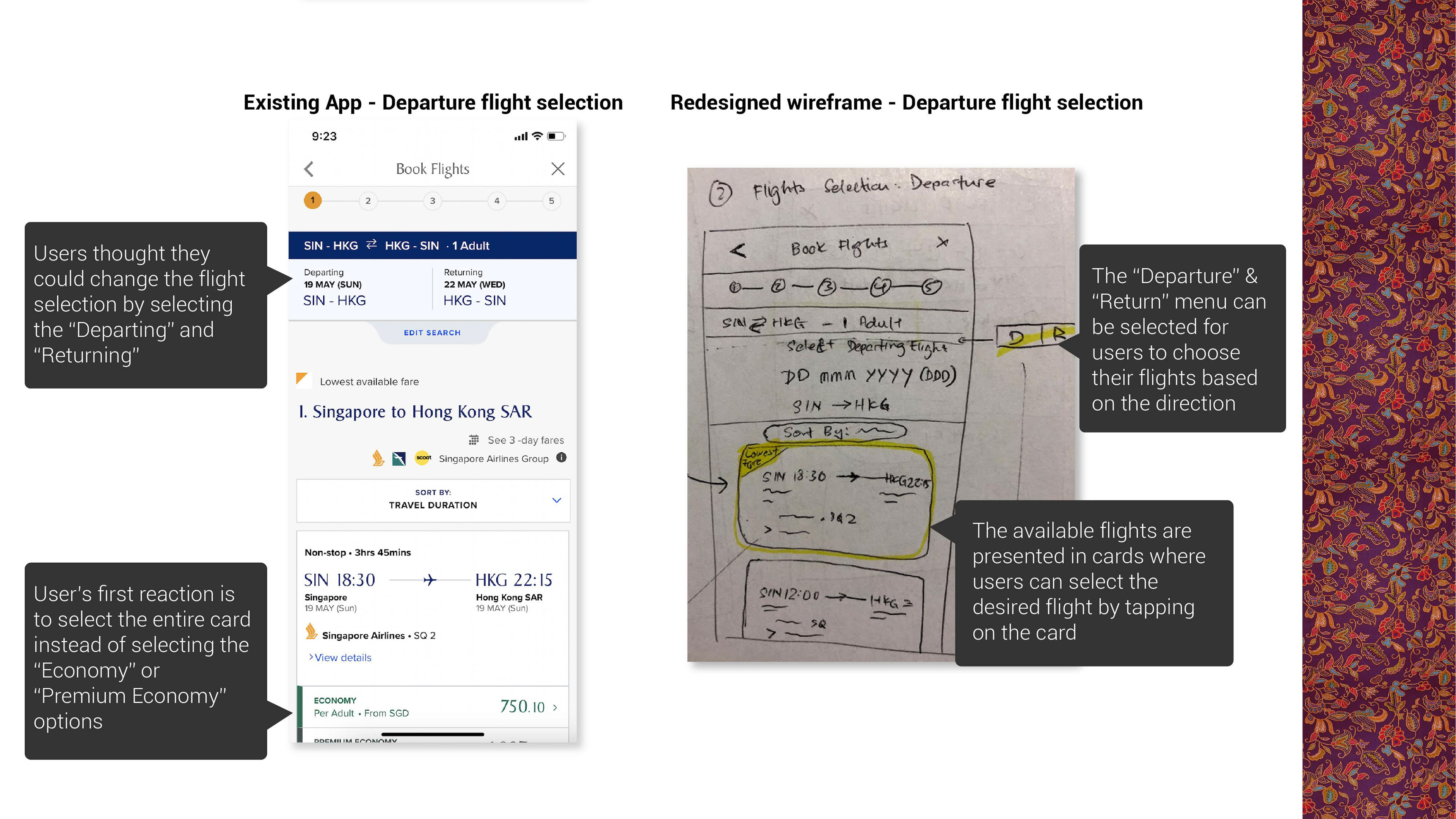Tap the back arrow in Book Flights header
The image size is (1456, 819).
click(x=309, y=168)
